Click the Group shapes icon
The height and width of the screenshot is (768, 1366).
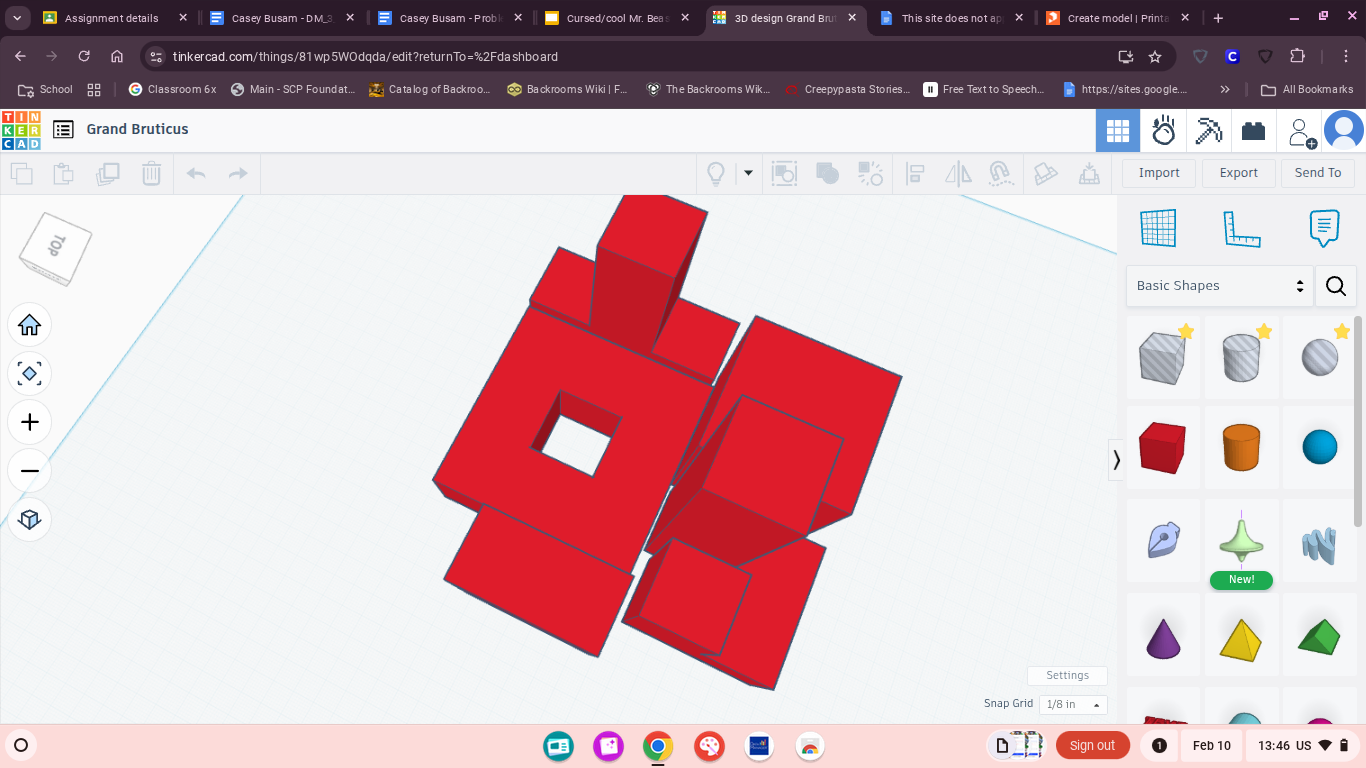click(x=784, y=173)
